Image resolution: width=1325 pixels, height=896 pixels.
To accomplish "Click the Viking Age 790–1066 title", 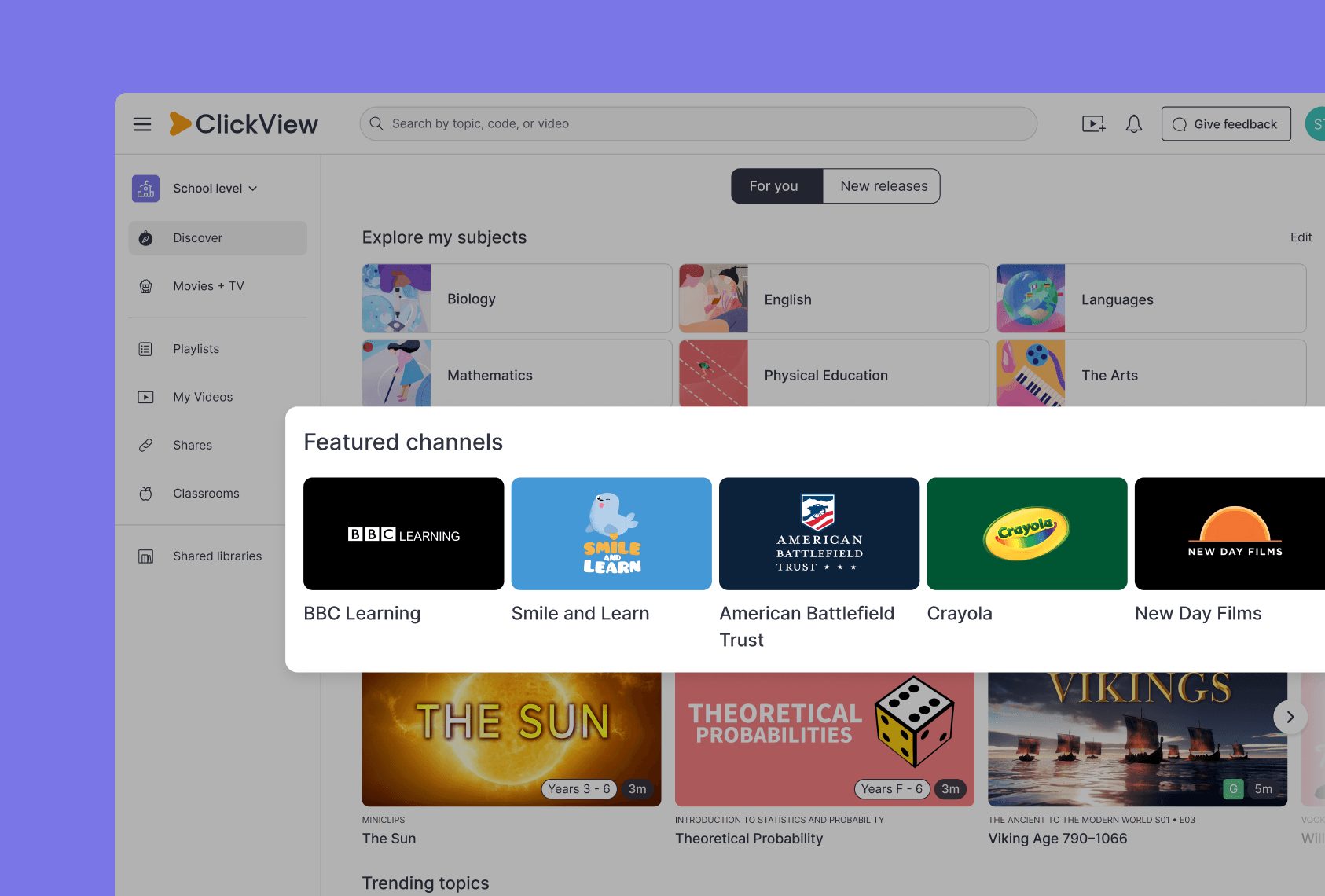I will 1058,839.
